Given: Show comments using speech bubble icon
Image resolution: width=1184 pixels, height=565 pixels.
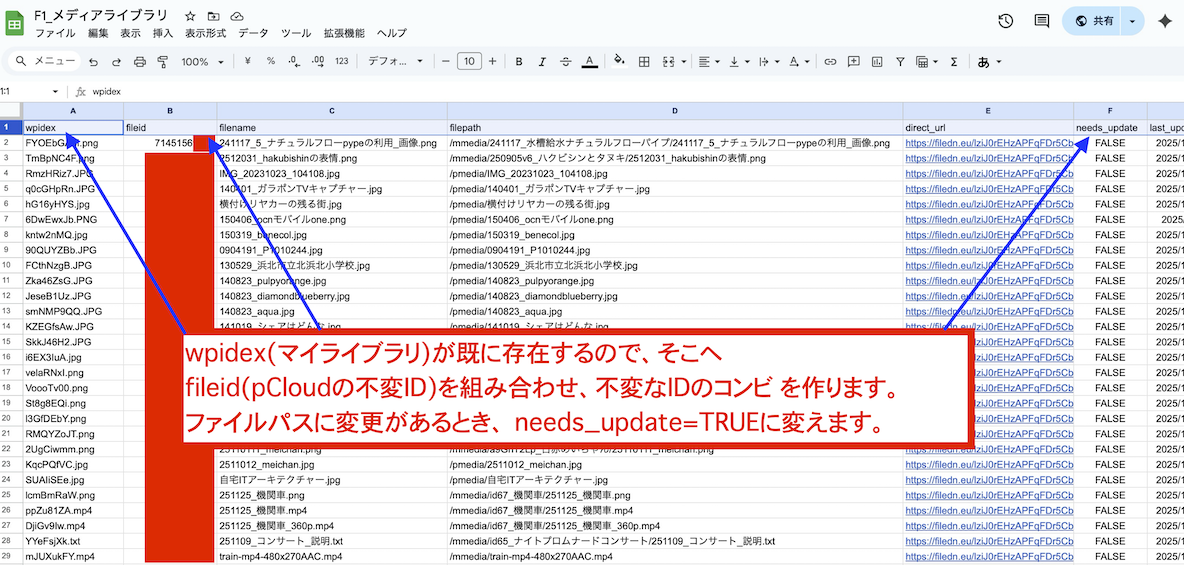Looking at the screenshot, I should pyautogui.click(x=1041, y=21).
